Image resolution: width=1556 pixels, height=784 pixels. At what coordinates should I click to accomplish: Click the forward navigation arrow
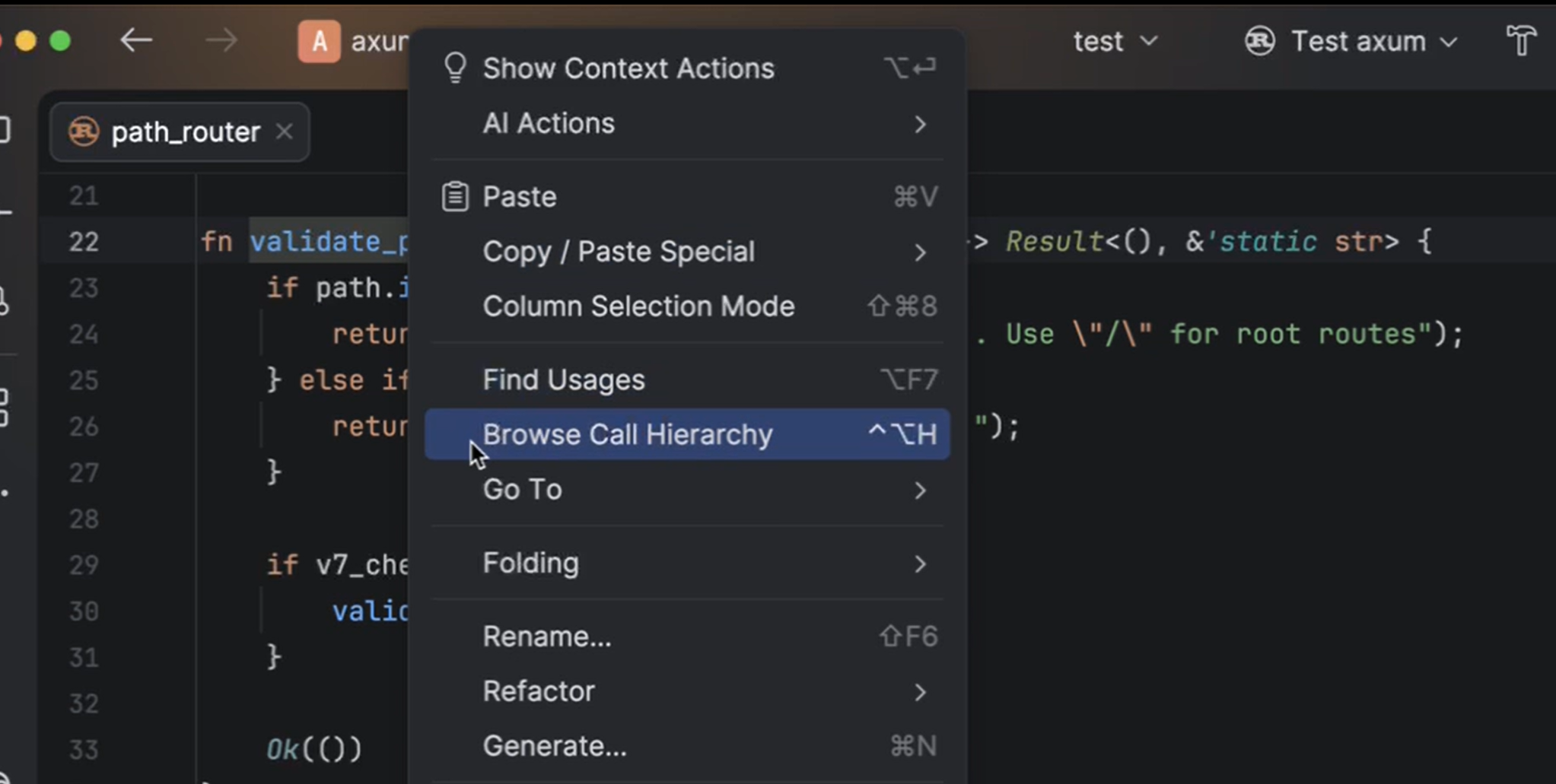tap(221, 40)
